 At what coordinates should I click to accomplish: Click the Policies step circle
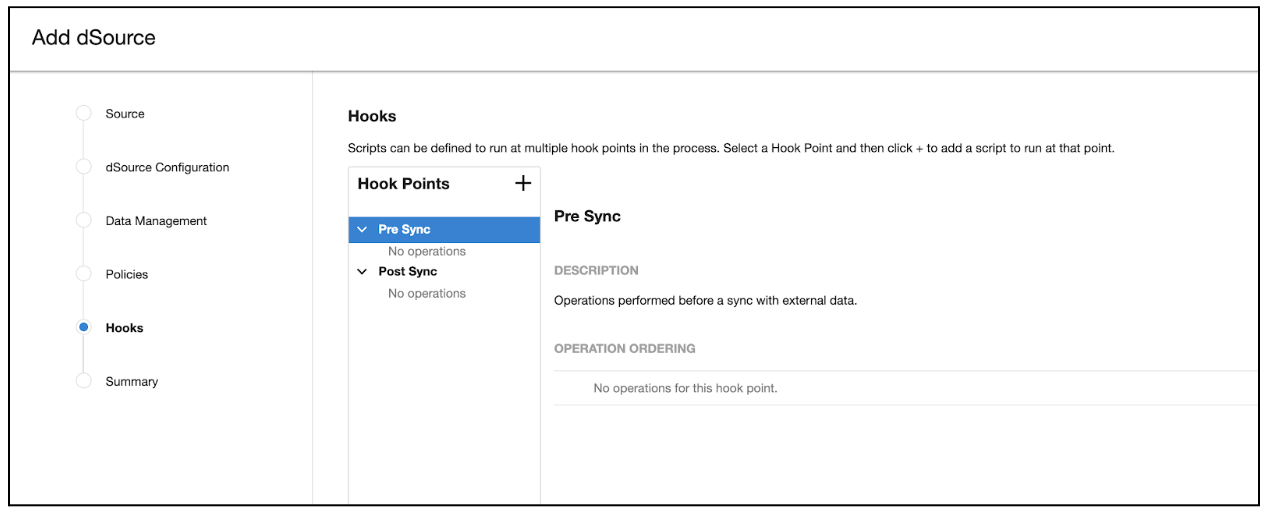click(84, 274)
